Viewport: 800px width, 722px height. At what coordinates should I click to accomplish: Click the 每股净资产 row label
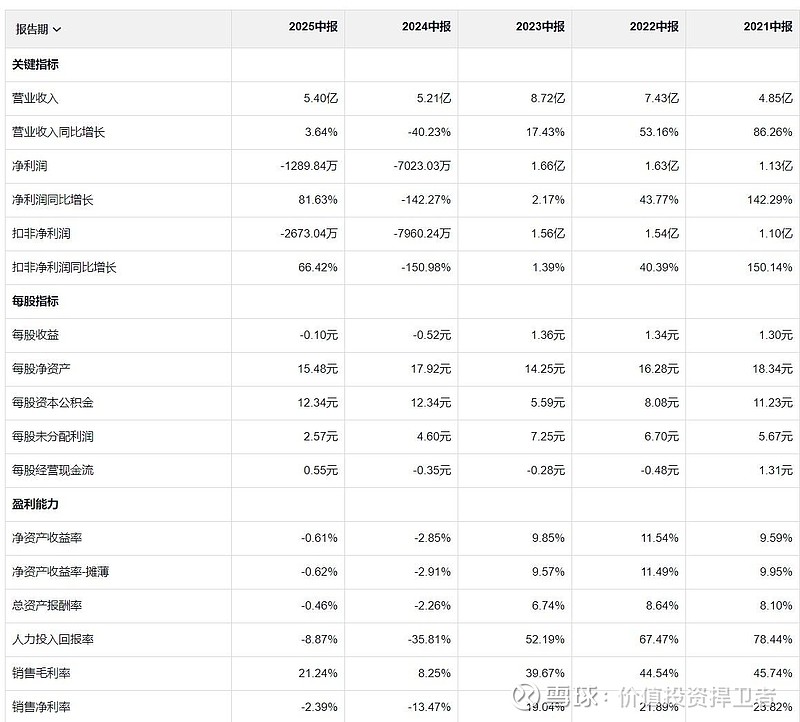click(41, 369)
